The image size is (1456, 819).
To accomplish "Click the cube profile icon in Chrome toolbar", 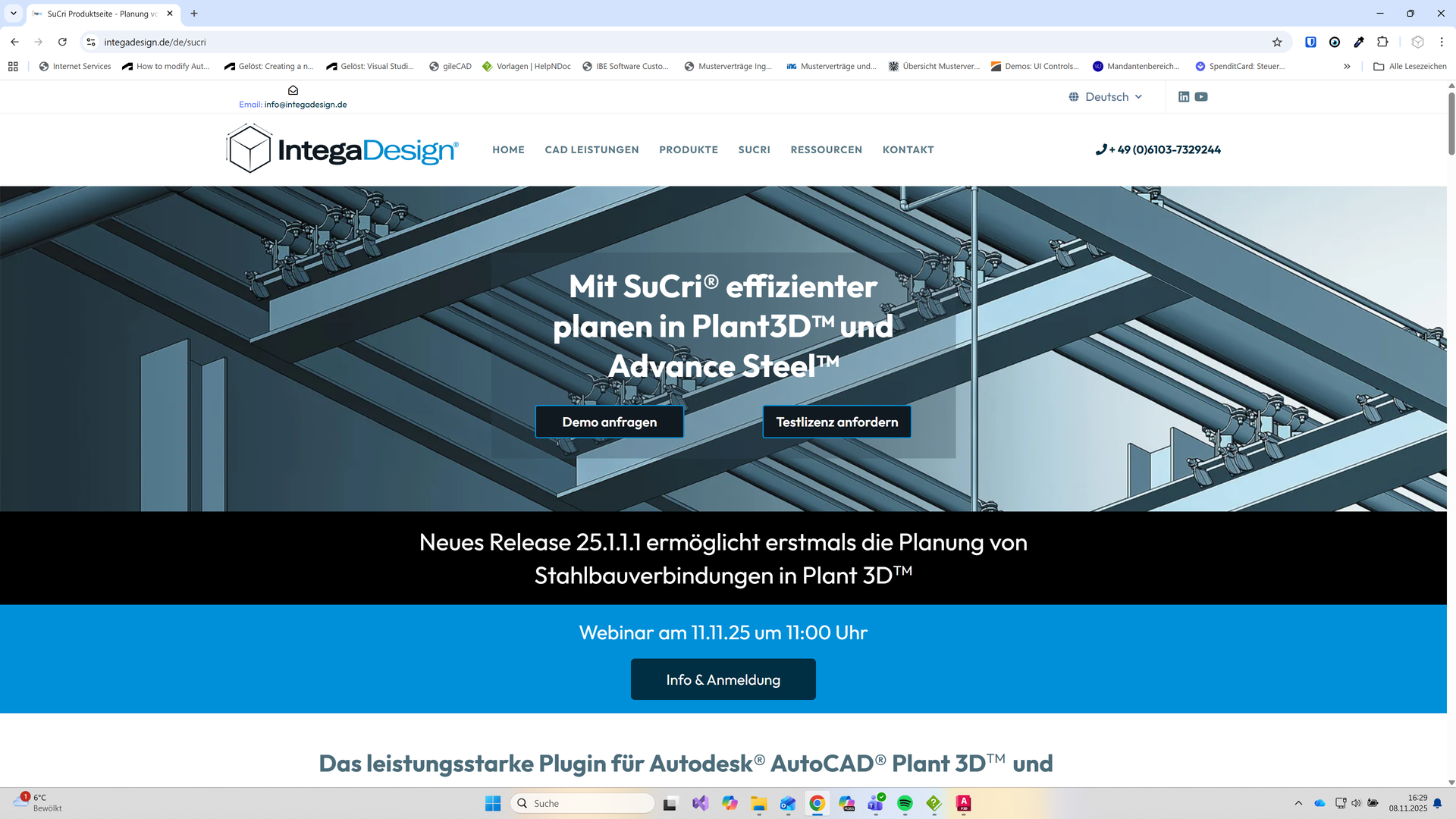I will tap(1417, 42).
